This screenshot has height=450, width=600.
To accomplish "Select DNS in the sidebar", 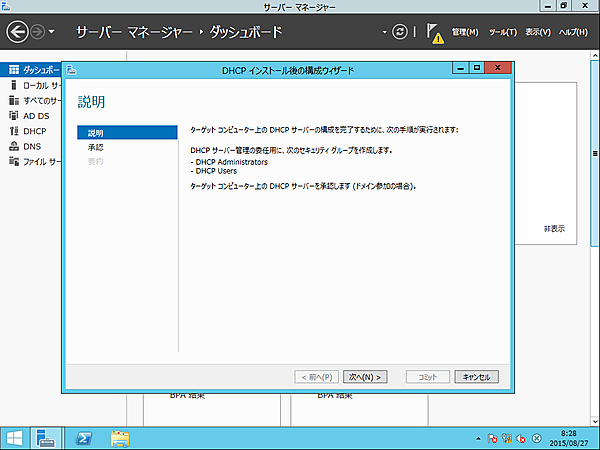I will 31,146.
